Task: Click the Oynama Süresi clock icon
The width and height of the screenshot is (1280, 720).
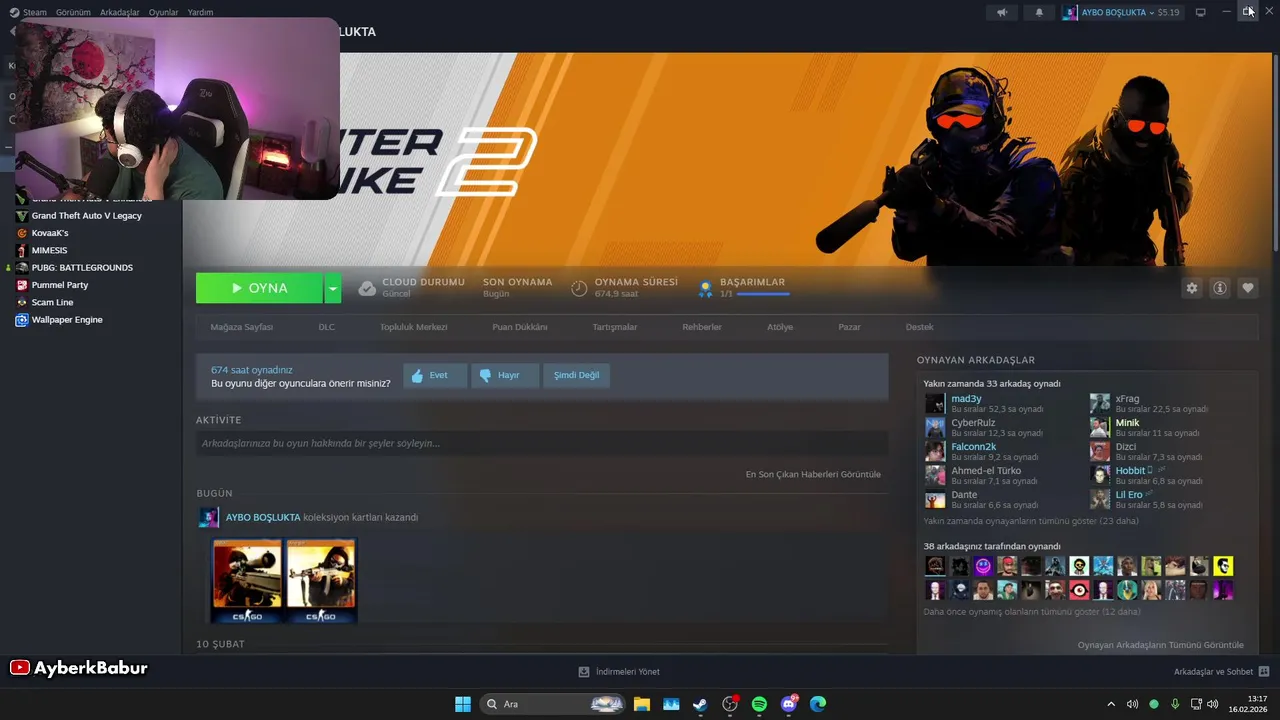Action: pyautogui.click(x=579, y=288)
